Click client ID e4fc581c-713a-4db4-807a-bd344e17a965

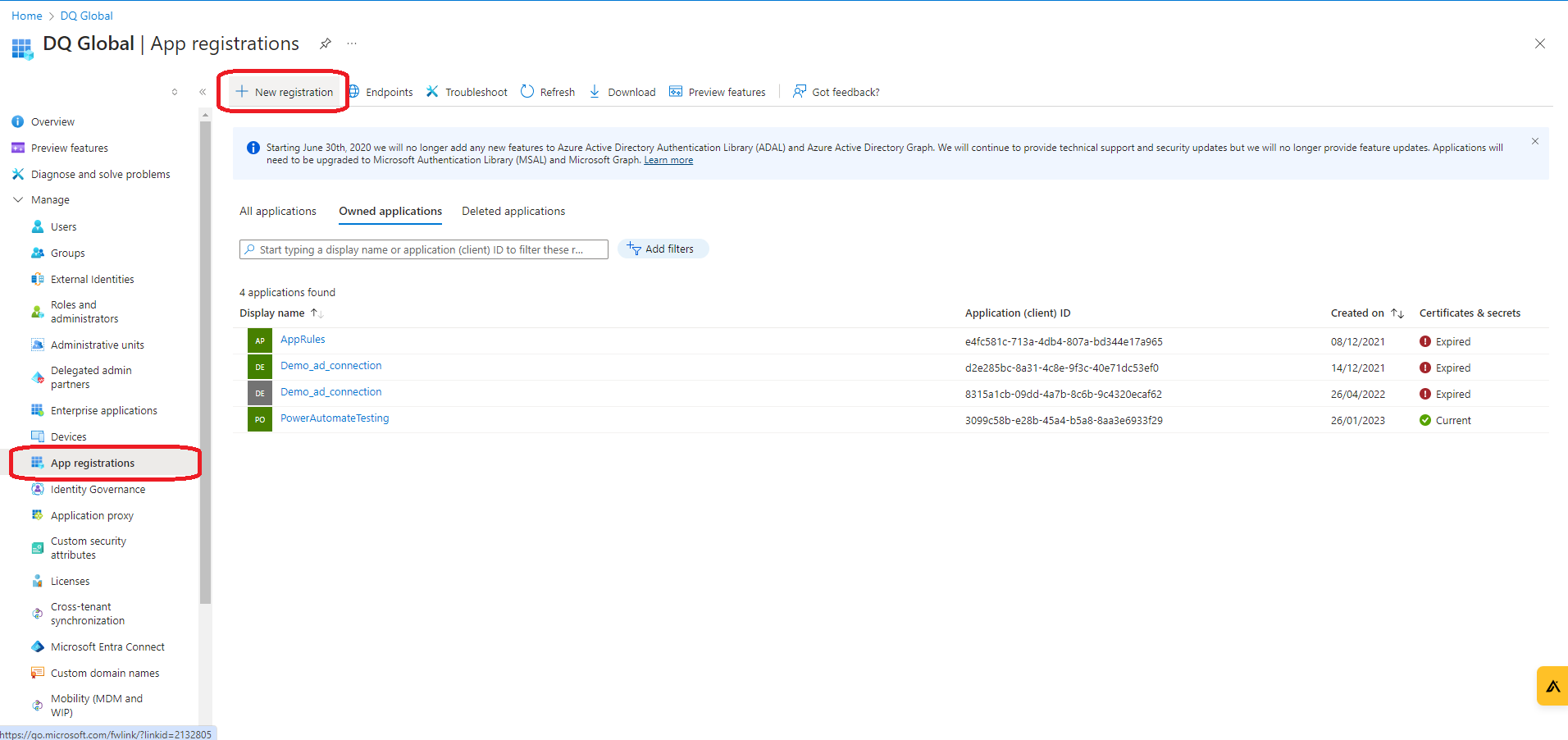coord(1064,341)
